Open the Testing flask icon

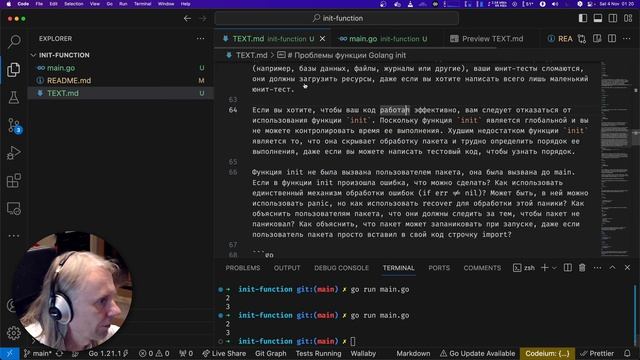14,97
